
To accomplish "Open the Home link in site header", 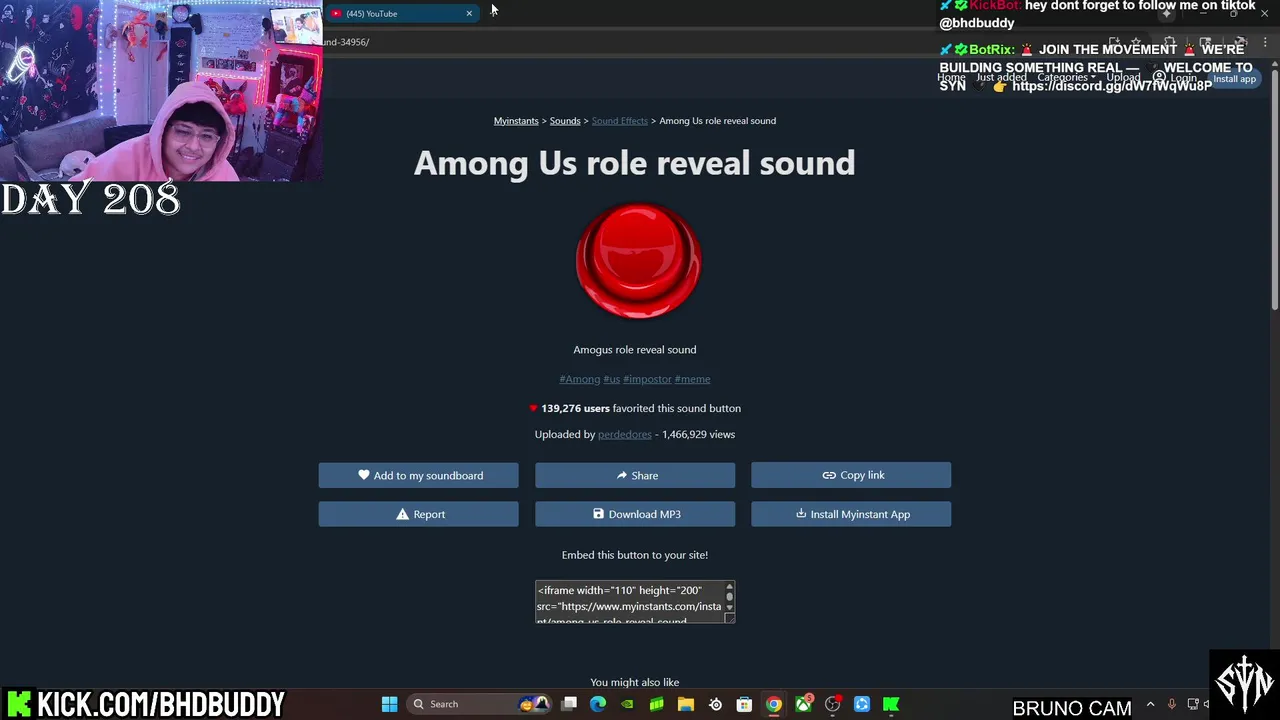I will [x=951, y=78].
